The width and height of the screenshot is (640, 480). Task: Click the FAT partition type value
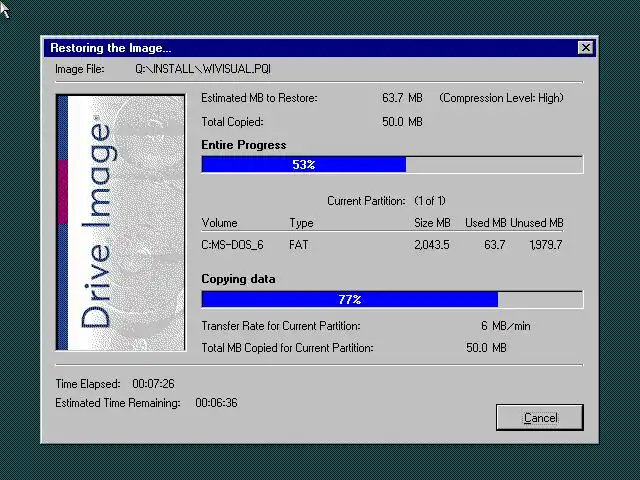[298, 245]
